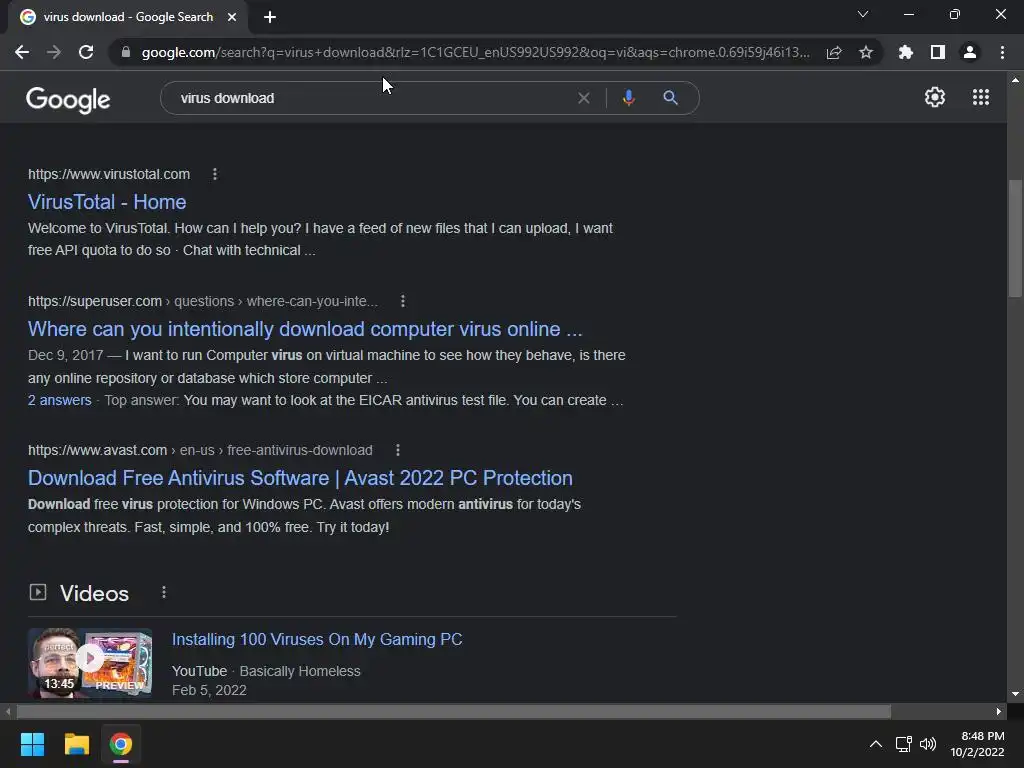
Task: Open More options beside Videos heading
Action: (164, 592)
